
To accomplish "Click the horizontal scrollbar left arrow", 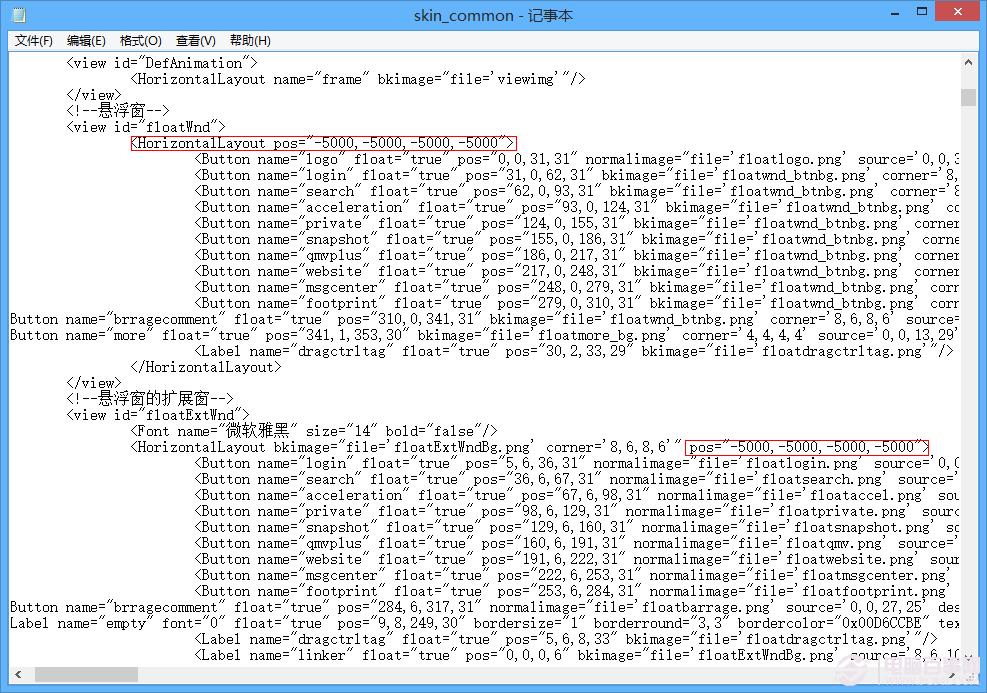I will point(18,674).
